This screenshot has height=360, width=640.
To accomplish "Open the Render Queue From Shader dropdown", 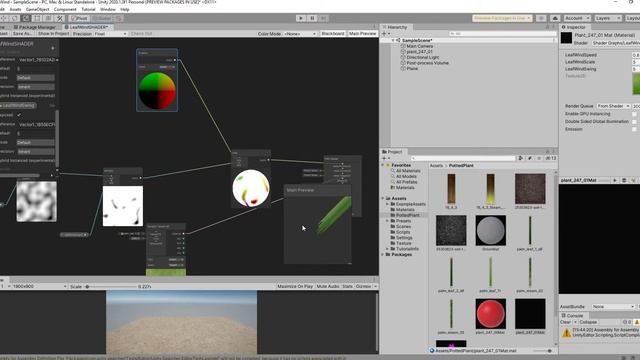I will (x=613, y=106).
